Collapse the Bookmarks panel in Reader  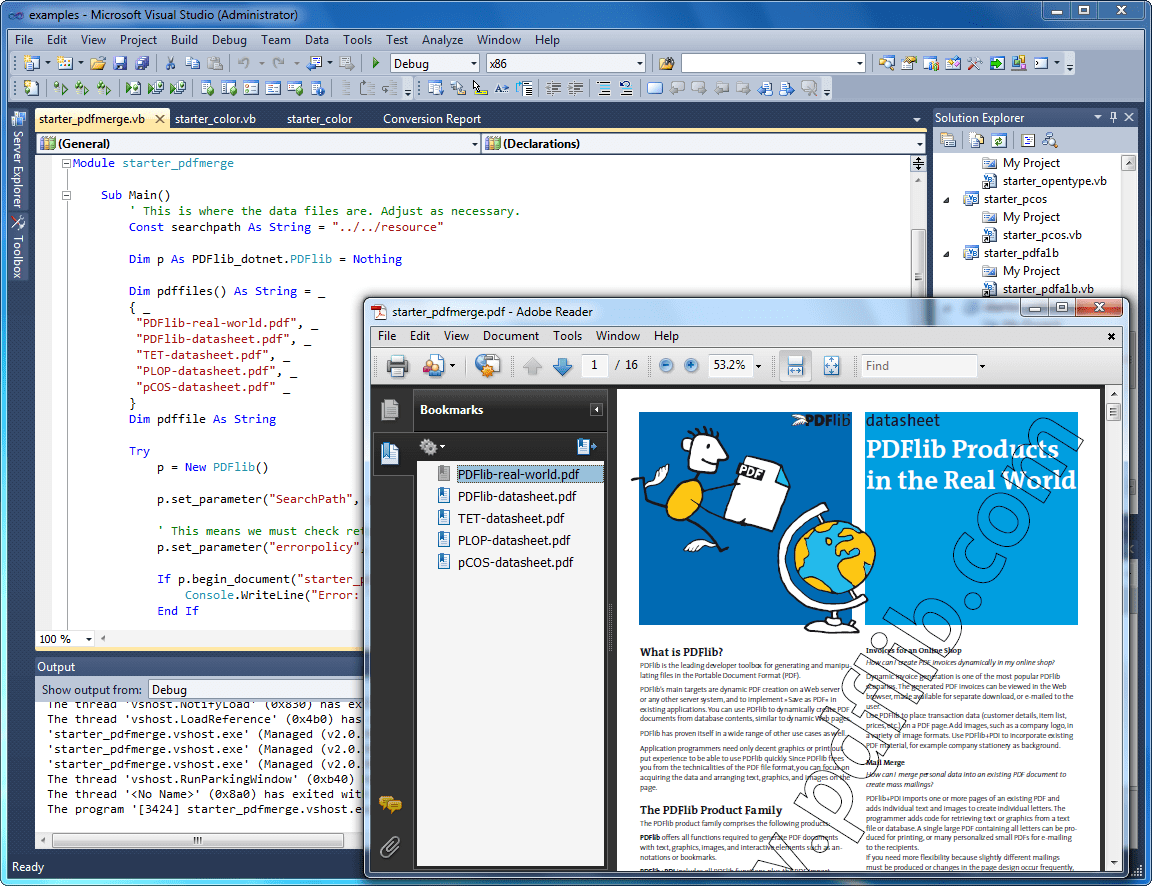coord(596,410)
